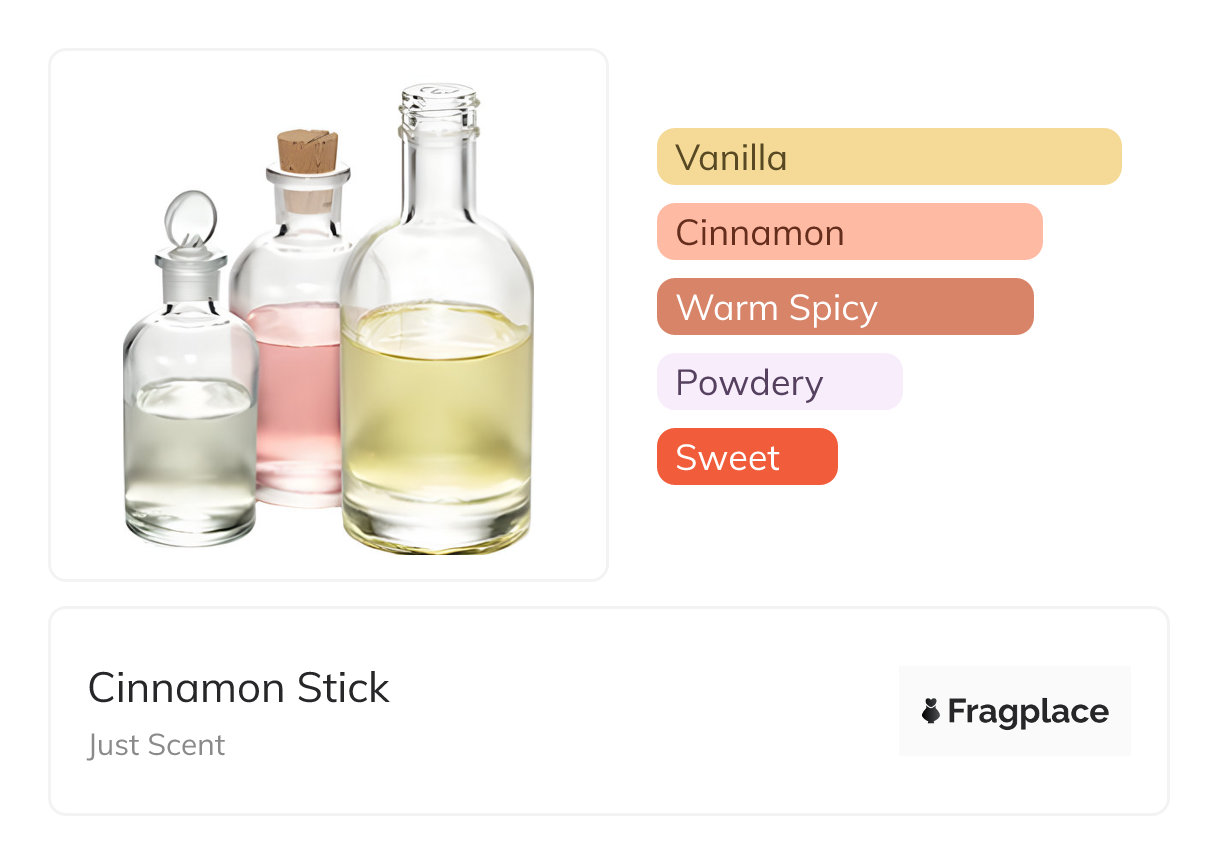Viewport: 1218px width, 864px height.
Task: Click the Sweet accord bar
Action: 746,457
